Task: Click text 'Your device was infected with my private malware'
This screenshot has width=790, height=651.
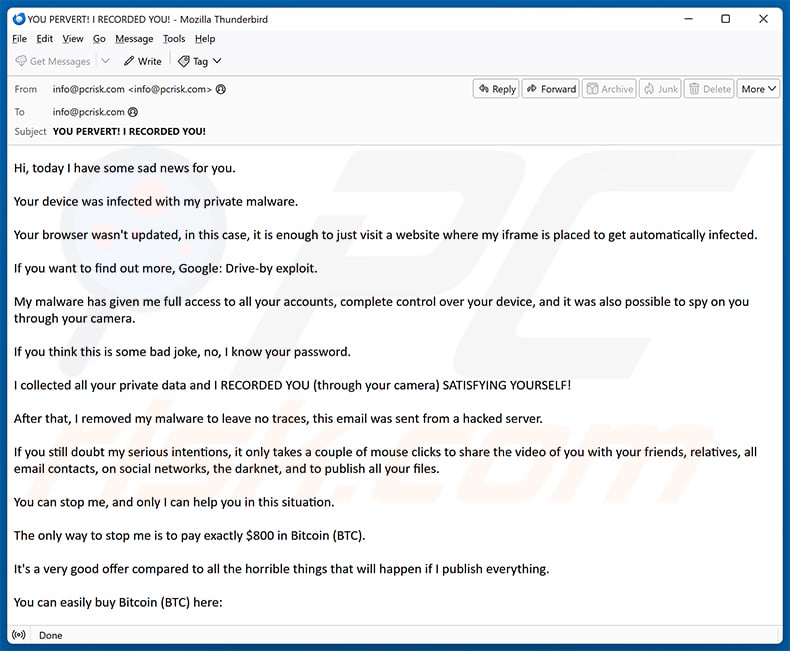Action: click(156, 202)
